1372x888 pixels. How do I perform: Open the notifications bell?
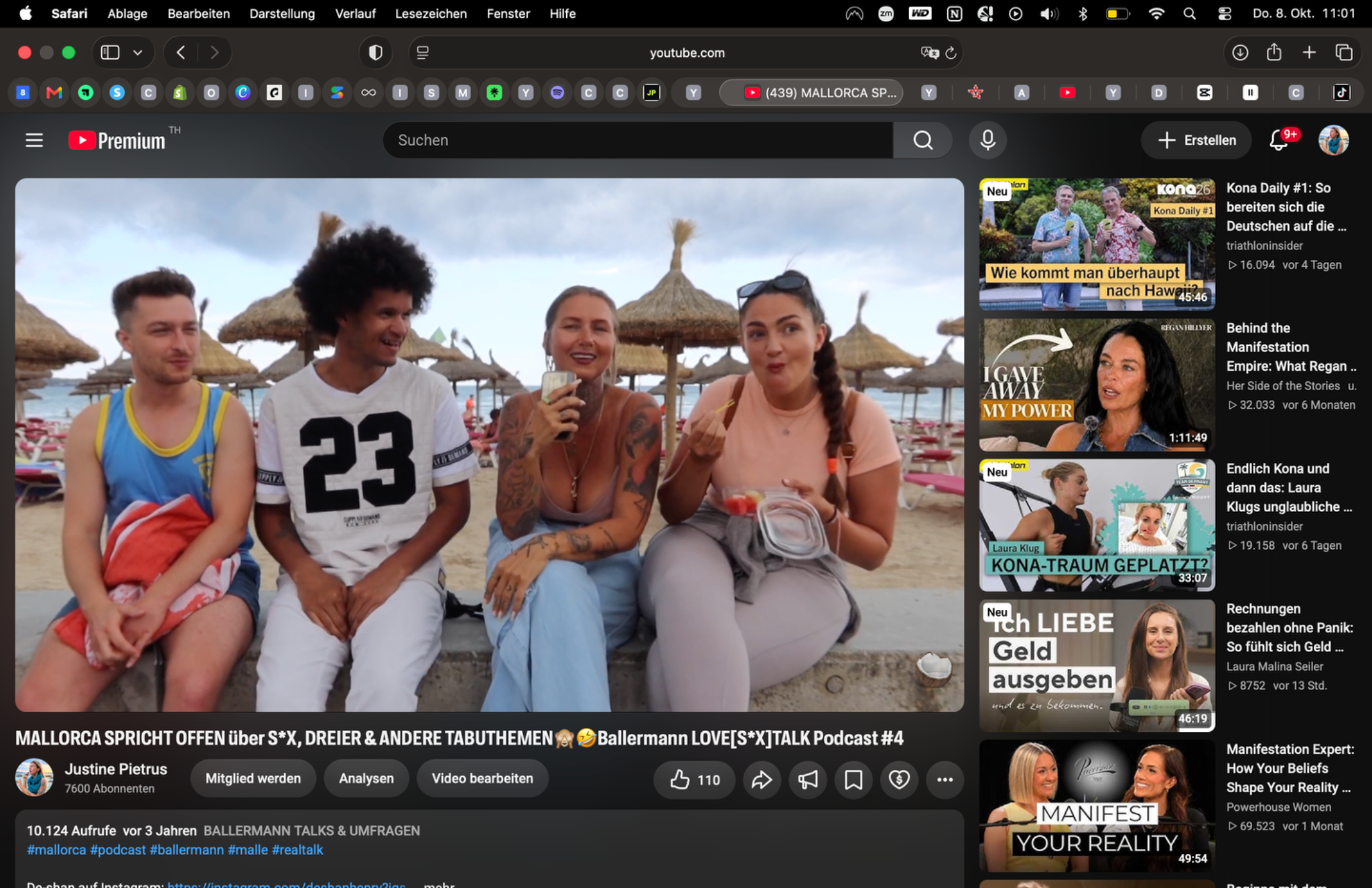tap(1278, 140)
